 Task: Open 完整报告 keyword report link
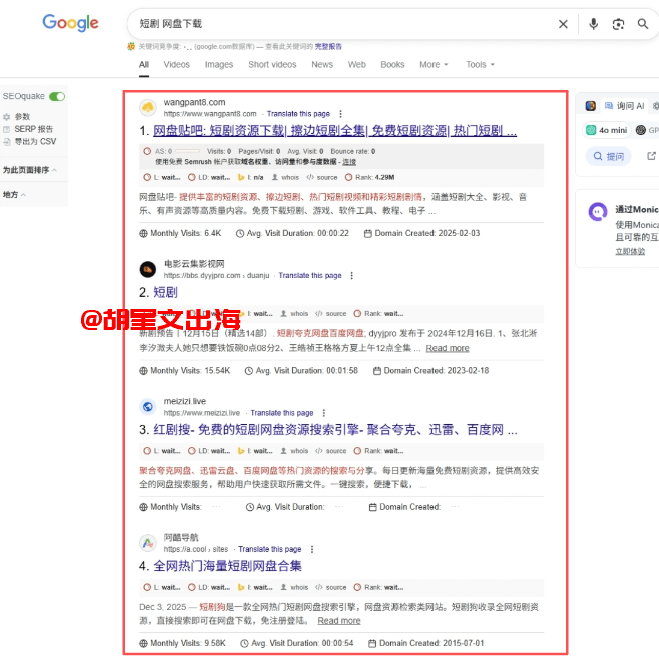click(328, 46)
